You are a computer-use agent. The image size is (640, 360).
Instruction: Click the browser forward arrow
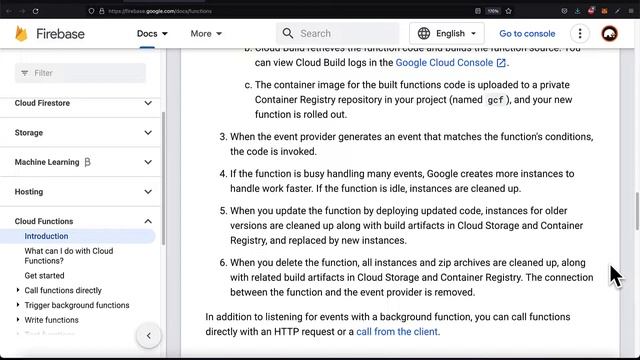coord(22,11)
